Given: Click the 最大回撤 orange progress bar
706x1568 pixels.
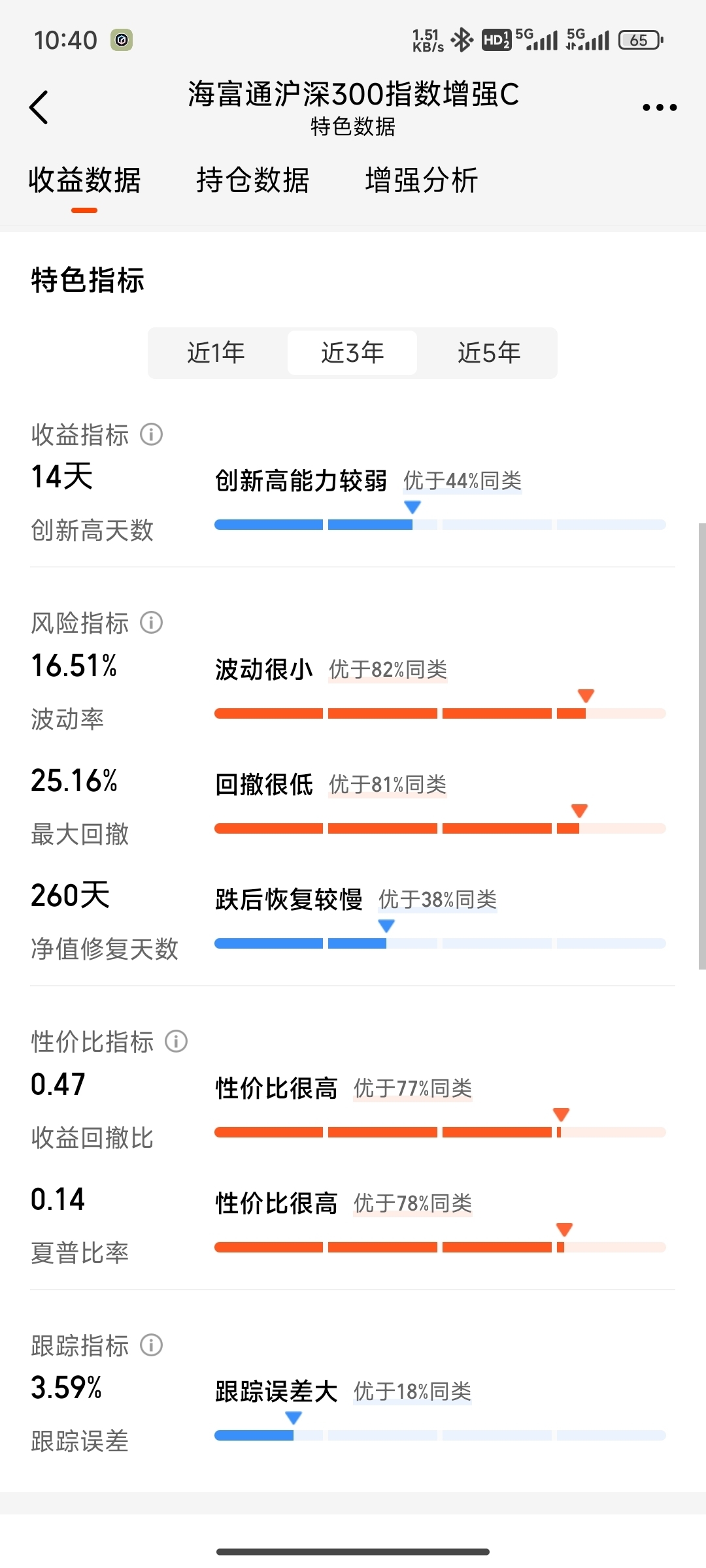Looking at the screenshot, I should (440, 828).
